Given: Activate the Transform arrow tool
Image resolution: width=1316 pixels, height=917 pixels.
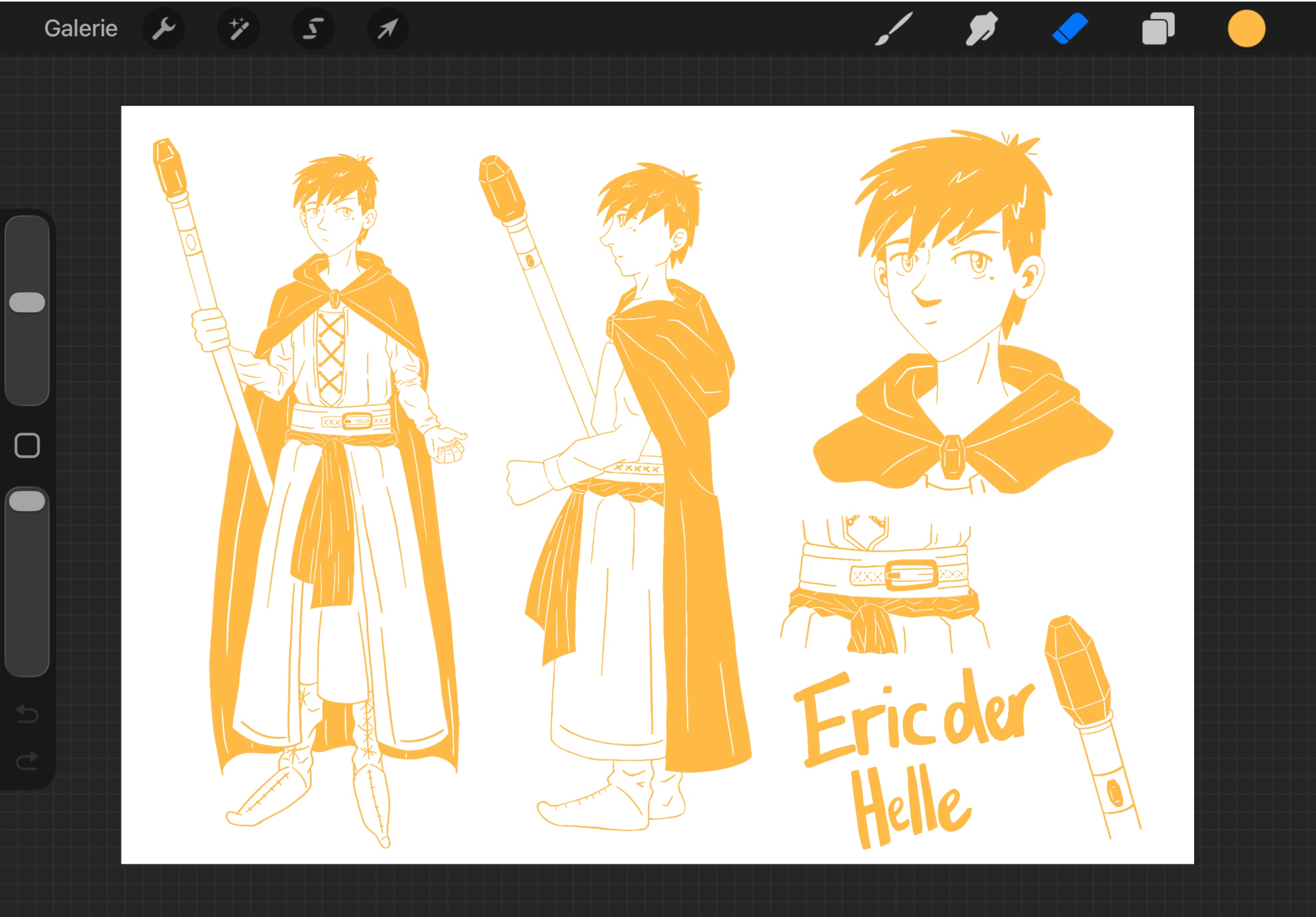Looking at the screenshot, I should 388,29.
